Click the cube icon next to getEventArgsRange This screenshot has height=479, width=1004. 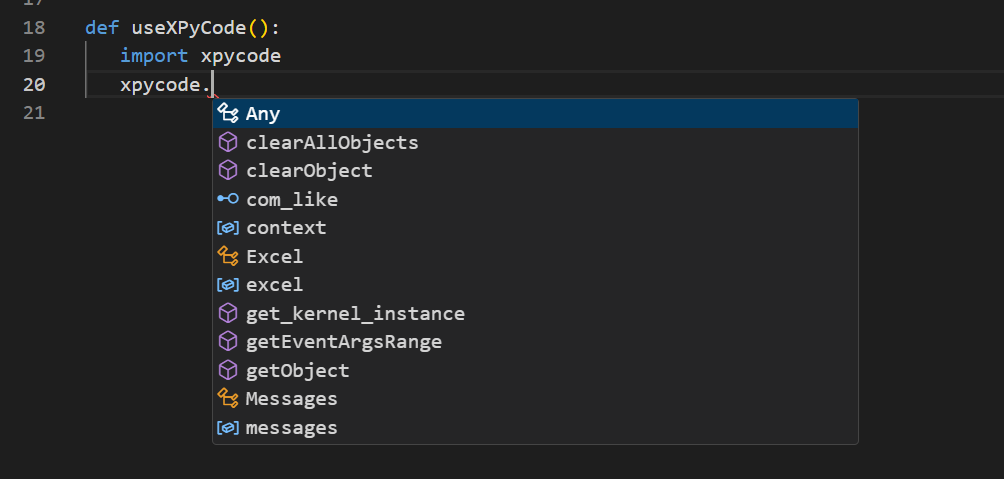click(228, 342)
